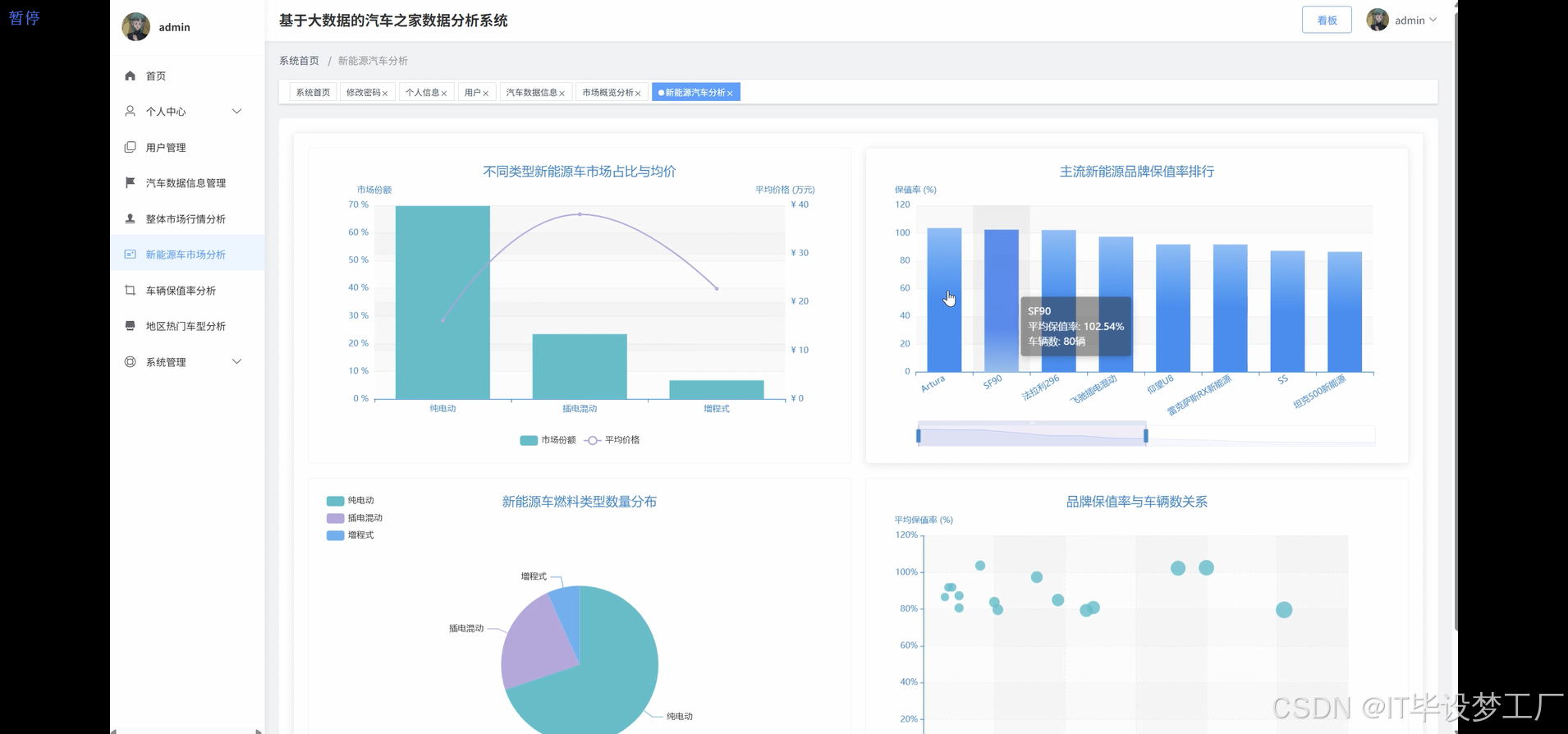The image size is (1568, 734).
Task: Open 汽车数据信息管理 in the sidebar
Action: pos(187,182)
